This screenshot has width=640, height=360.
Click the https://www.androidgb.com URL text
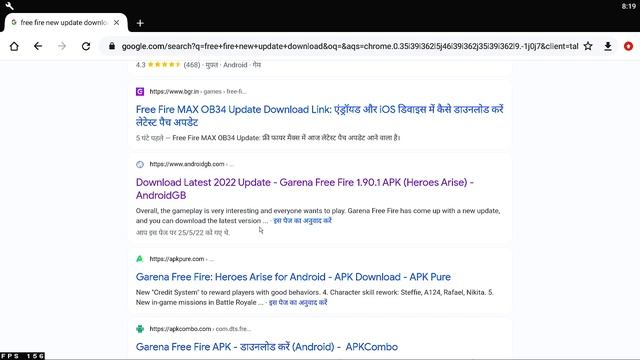click(x=187, y=164)
